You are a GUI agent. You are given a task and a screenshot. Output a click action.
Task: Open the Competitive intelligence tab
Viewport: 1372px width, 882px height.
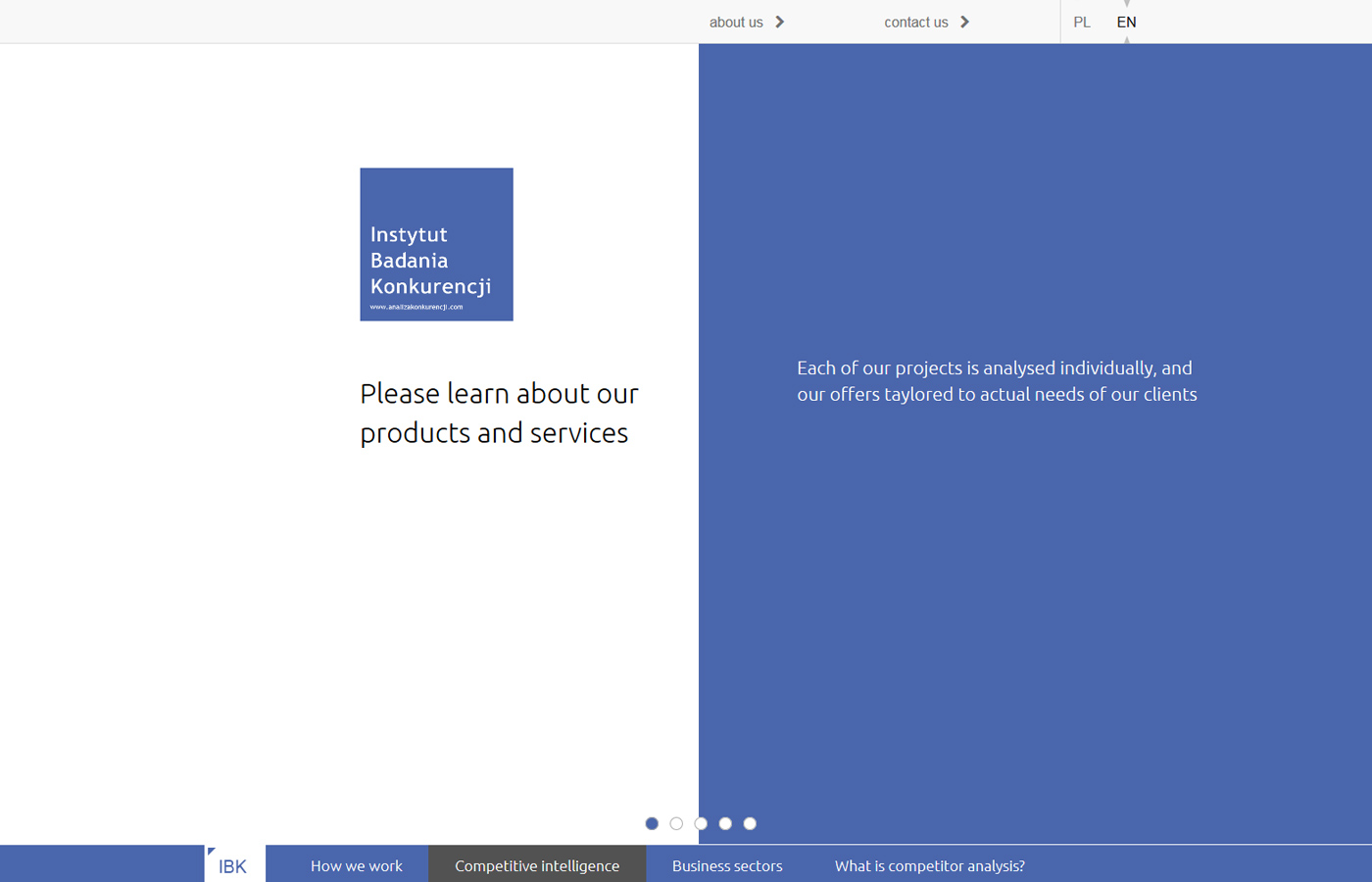(537, 865)
